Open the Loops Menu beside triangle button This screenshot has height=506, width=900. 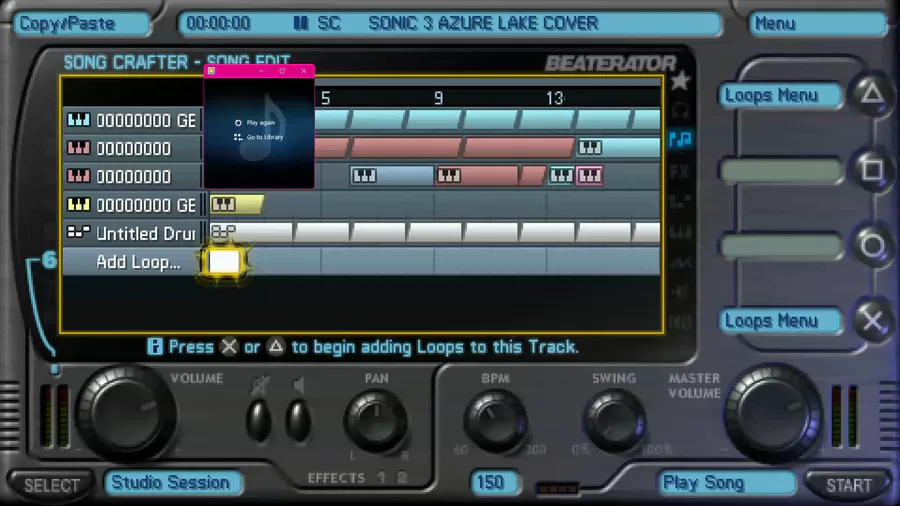pos(780,95)
